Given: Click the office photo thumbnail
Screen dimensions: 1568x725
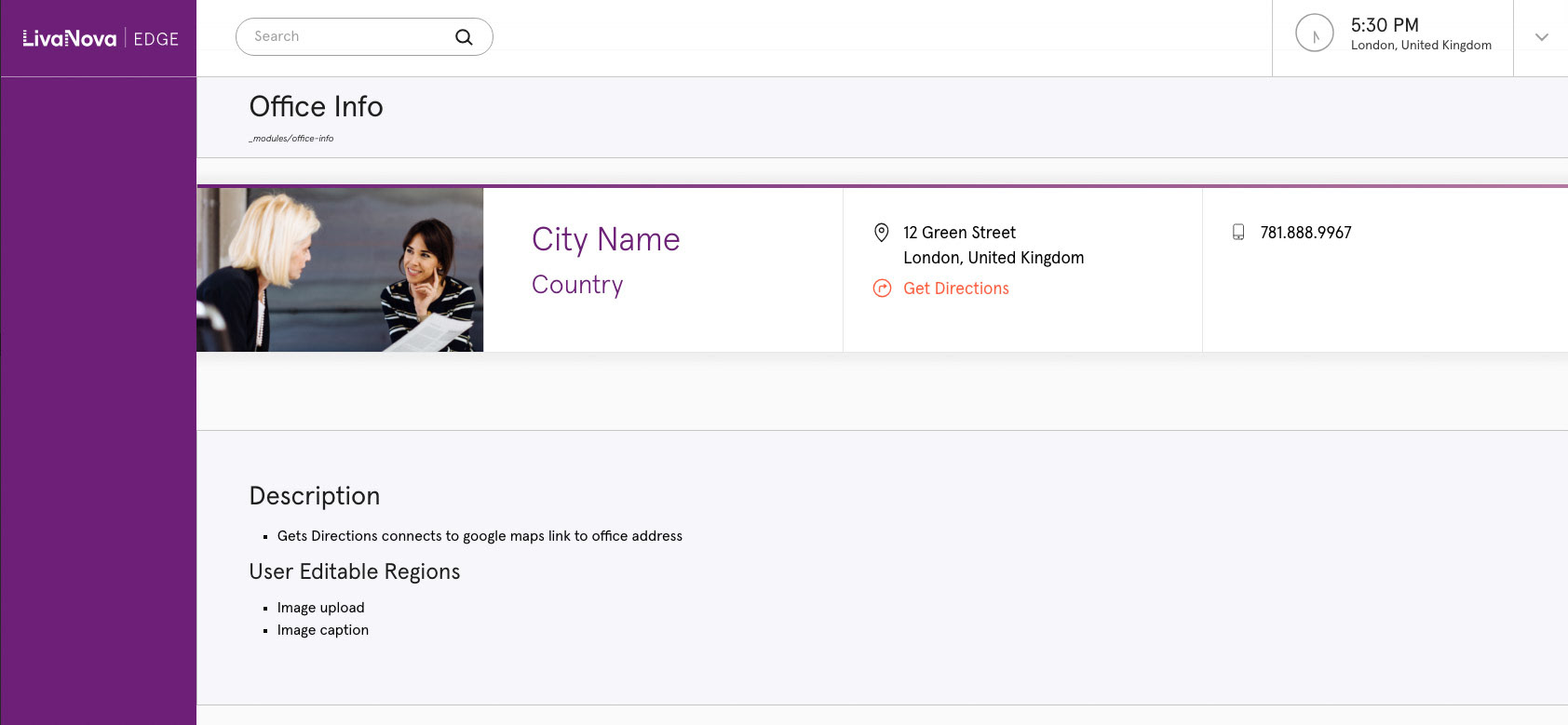Looking at the screenshot, I should coord(340,270).
